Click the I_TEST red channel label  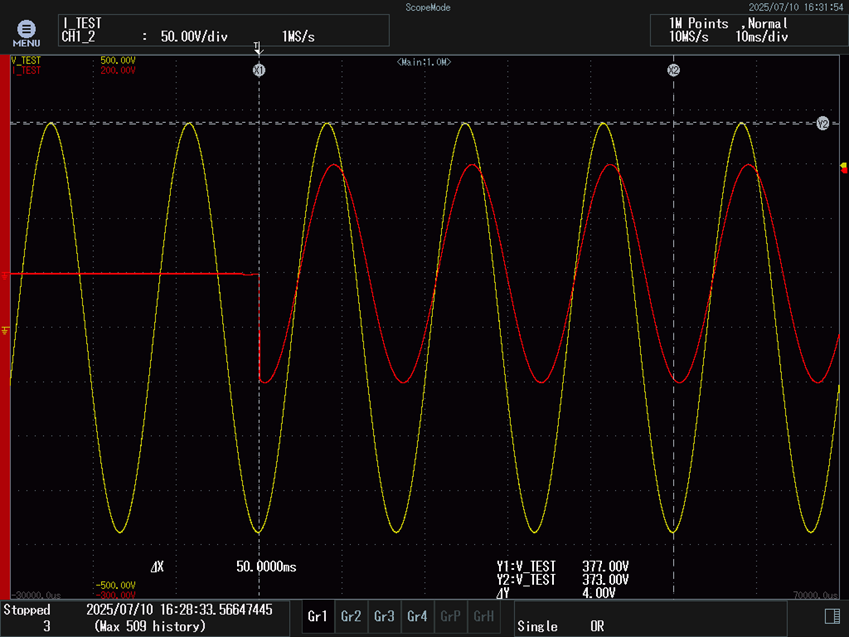(26, 71)
